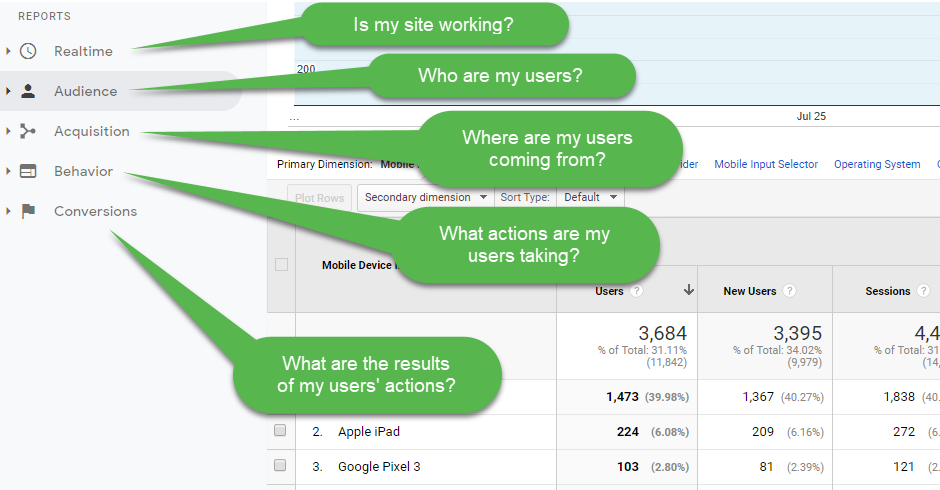Screen dimensions: 940x490
Task: Select Operating System primary dimension link
Action: point(877,164)
